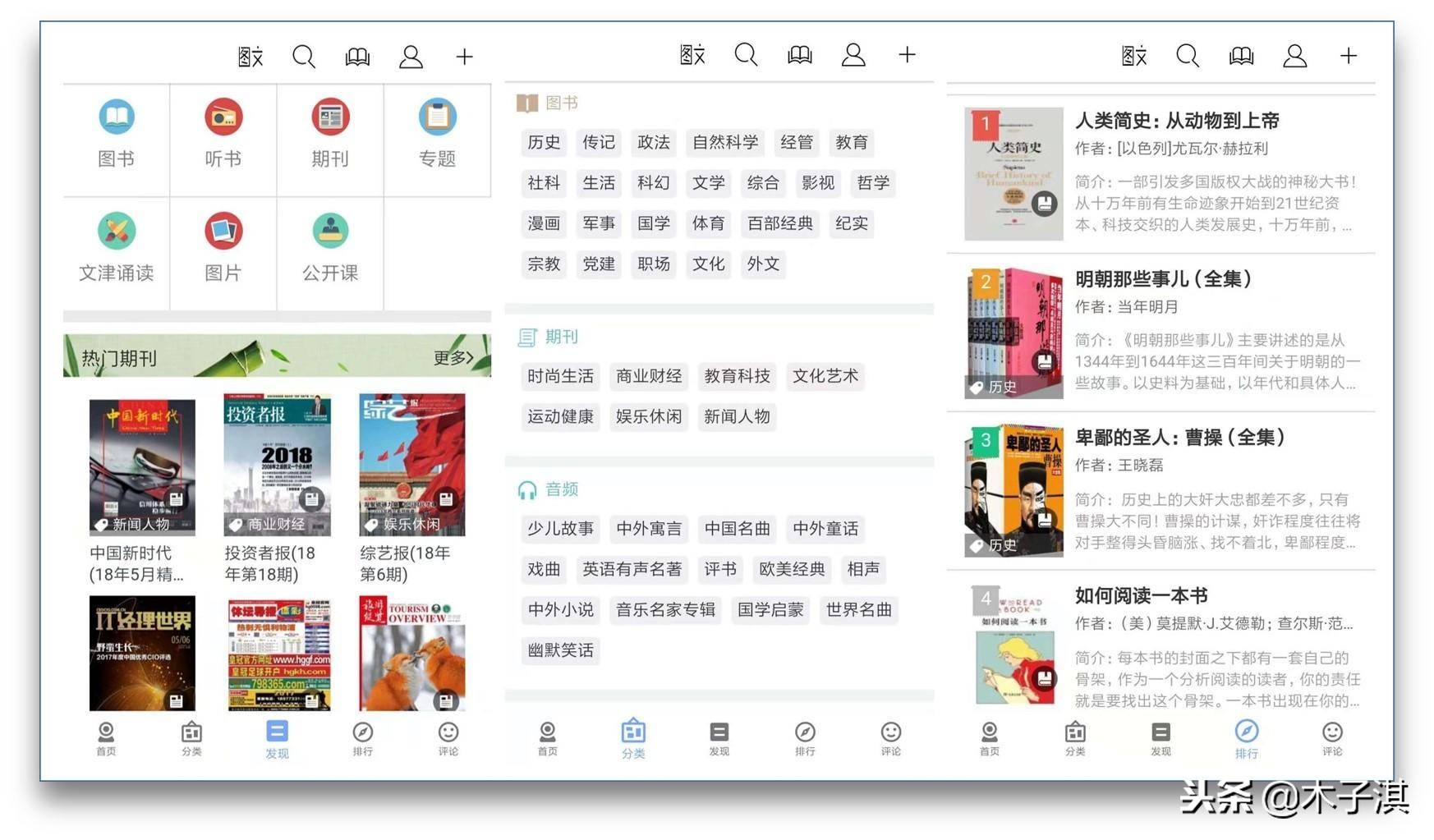Open the bookshelf icon in the header

[356, 56]
